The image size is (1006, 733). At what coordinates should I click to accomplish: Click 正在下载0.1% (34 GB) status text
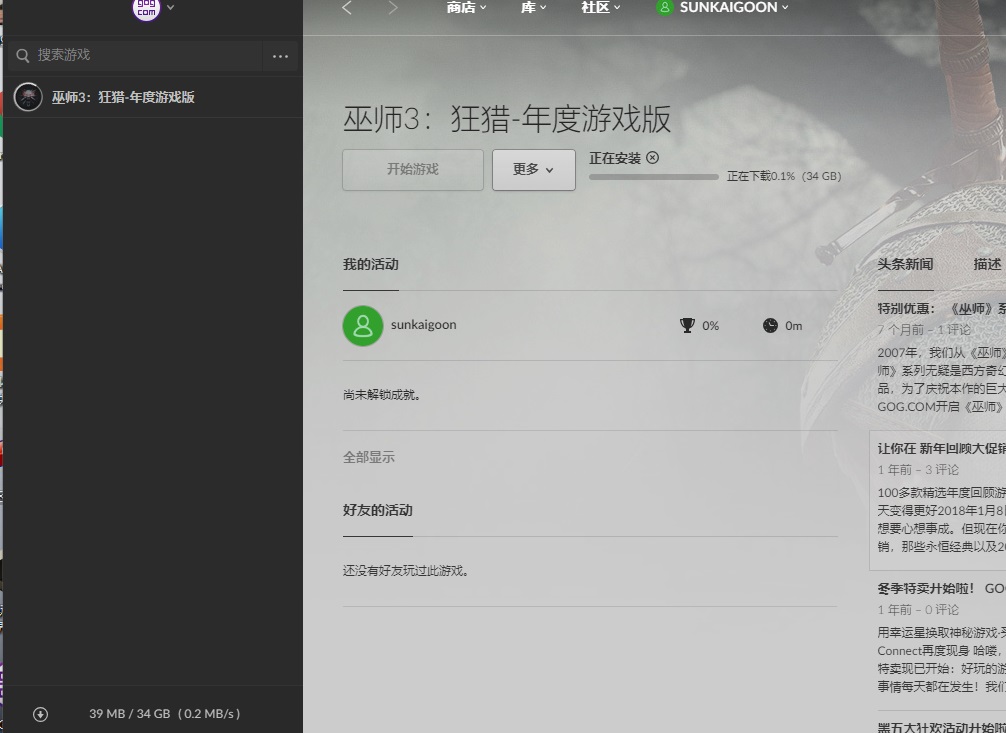(x=783, y=176)
